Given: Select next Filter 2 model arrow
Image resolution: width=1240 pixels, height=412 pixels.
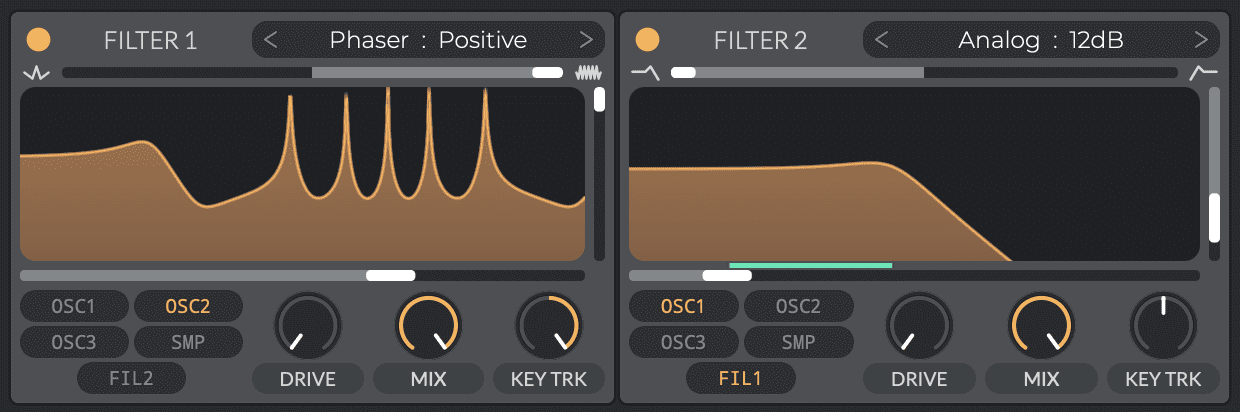Looking at the screenshot, I should click(x=1201, y=40).
